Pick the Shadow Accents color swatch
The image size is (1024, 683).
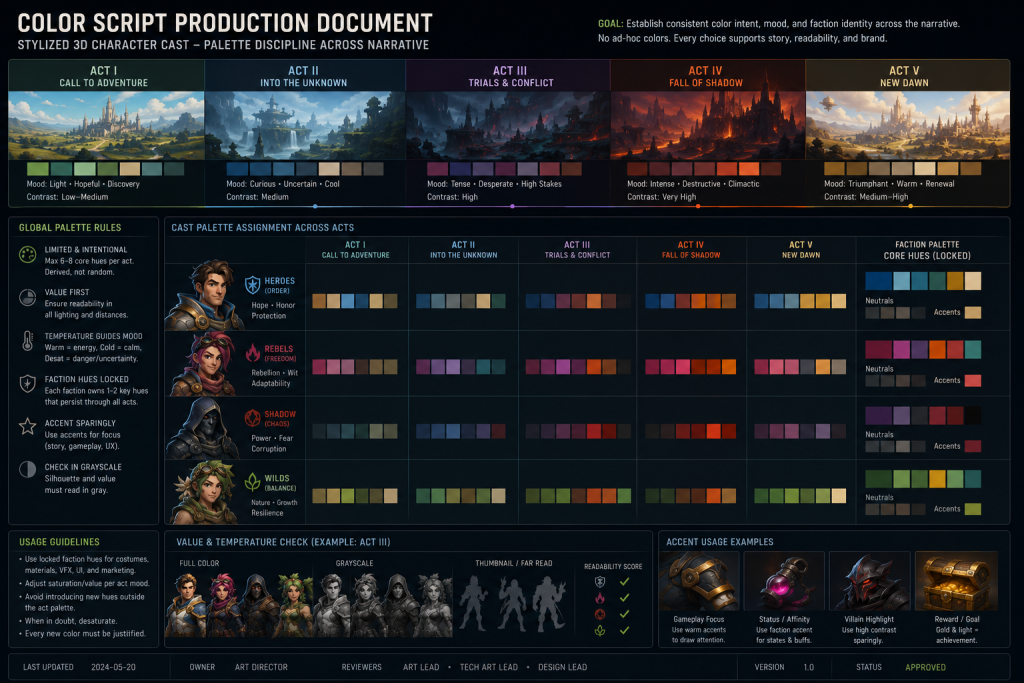tap(973, 446)
